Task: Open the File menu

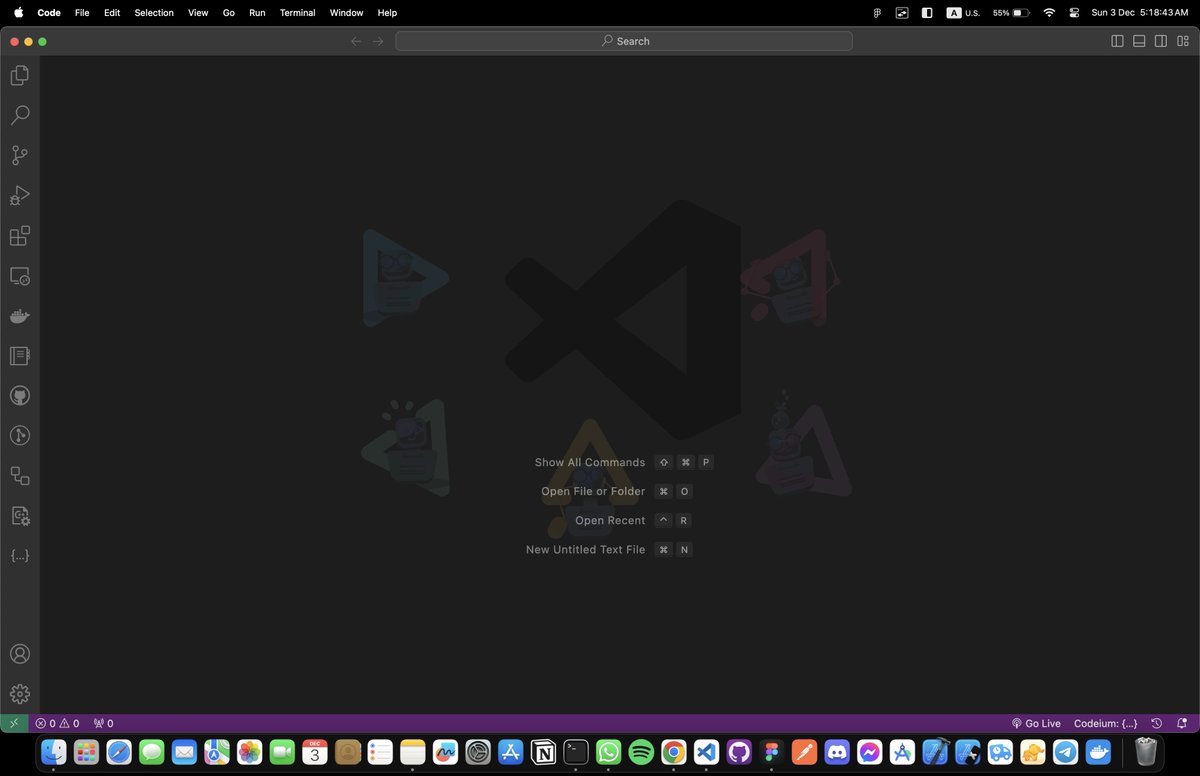Action: click(x=82, y=13)
